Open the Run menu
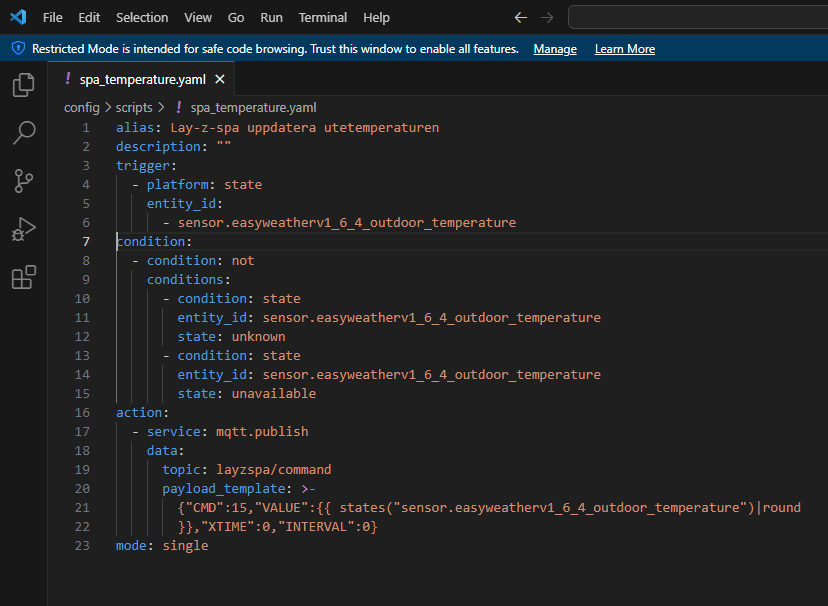This screenshot has width=828, height=606. point(271,17)
